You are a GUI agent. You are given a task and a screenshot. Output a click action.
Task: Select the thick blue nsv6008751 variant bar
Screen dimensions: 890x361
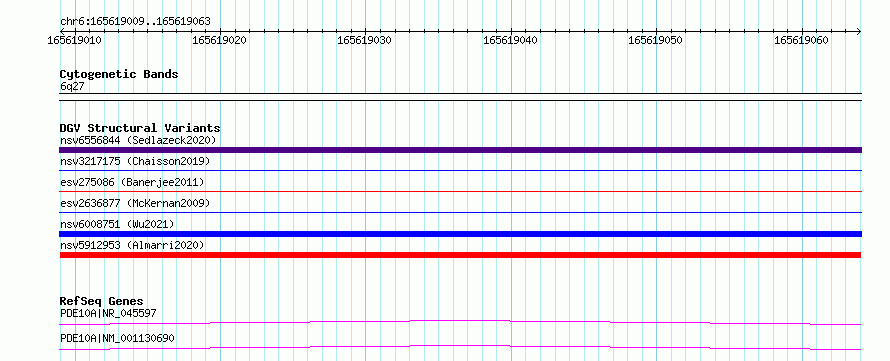coord(460,234)
